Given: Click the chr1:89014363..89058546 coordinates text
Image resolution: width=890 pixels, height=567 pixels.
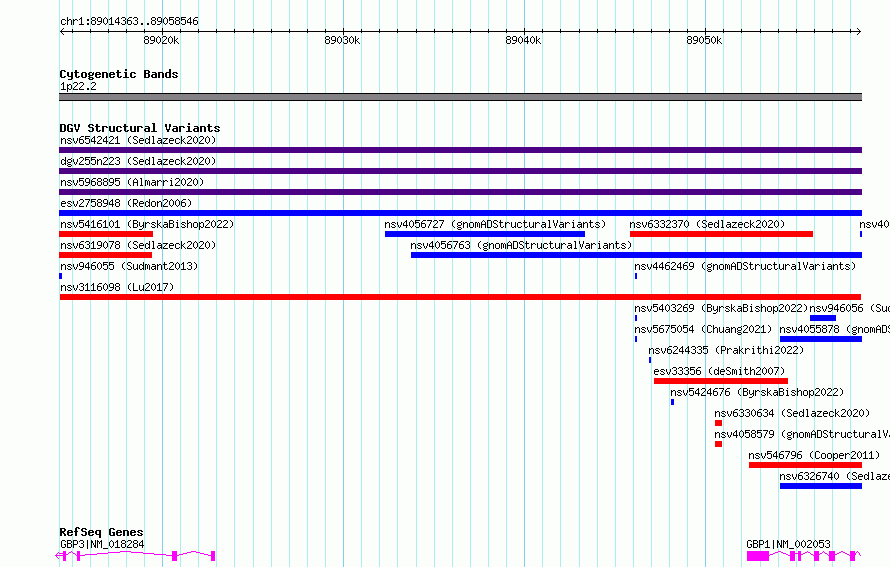Looking at the screenshot, I should pyautogui.click(x=129, y=22).
